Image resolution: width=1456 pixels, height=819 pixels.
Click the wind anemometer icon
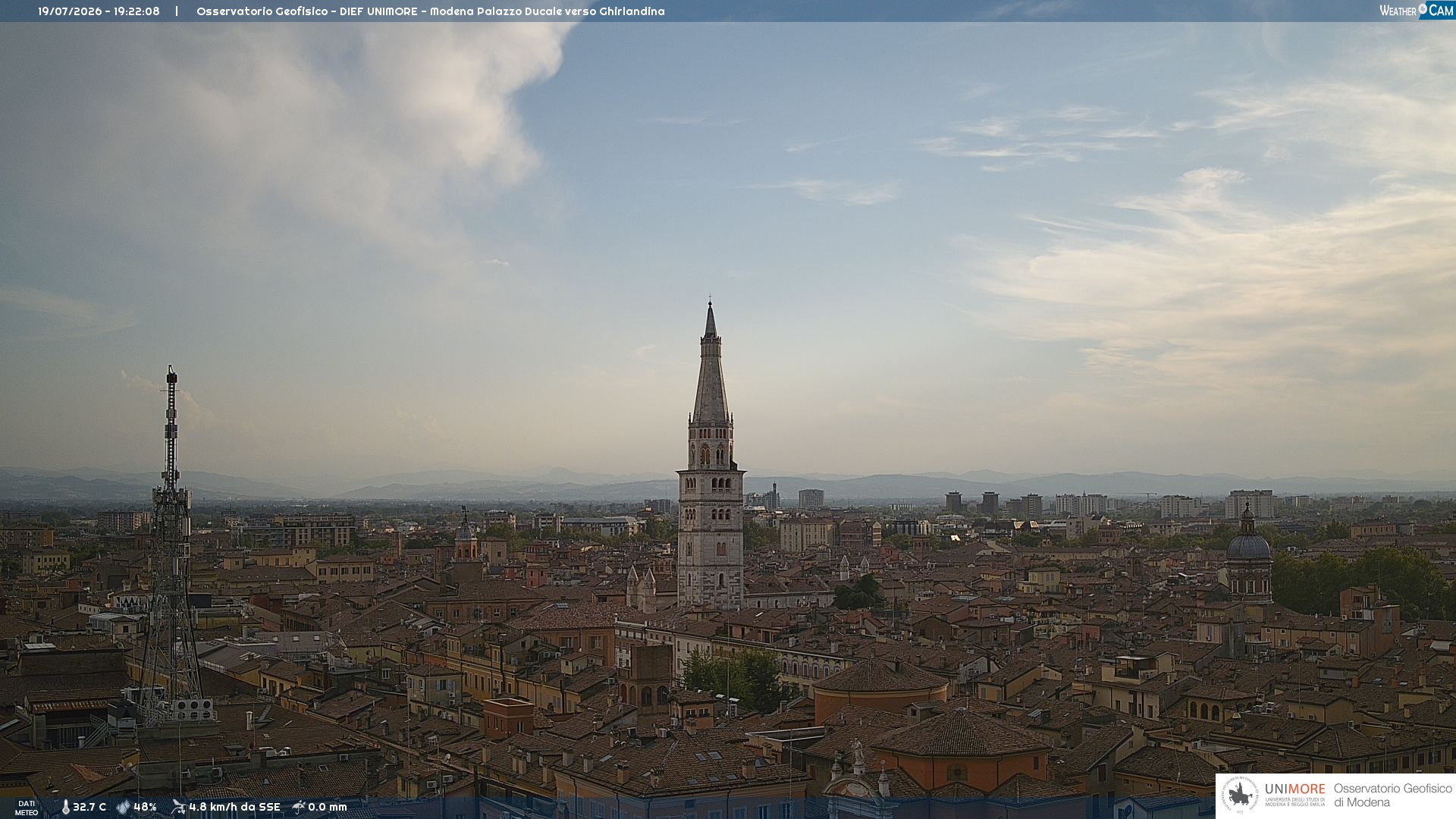(178, 807)
